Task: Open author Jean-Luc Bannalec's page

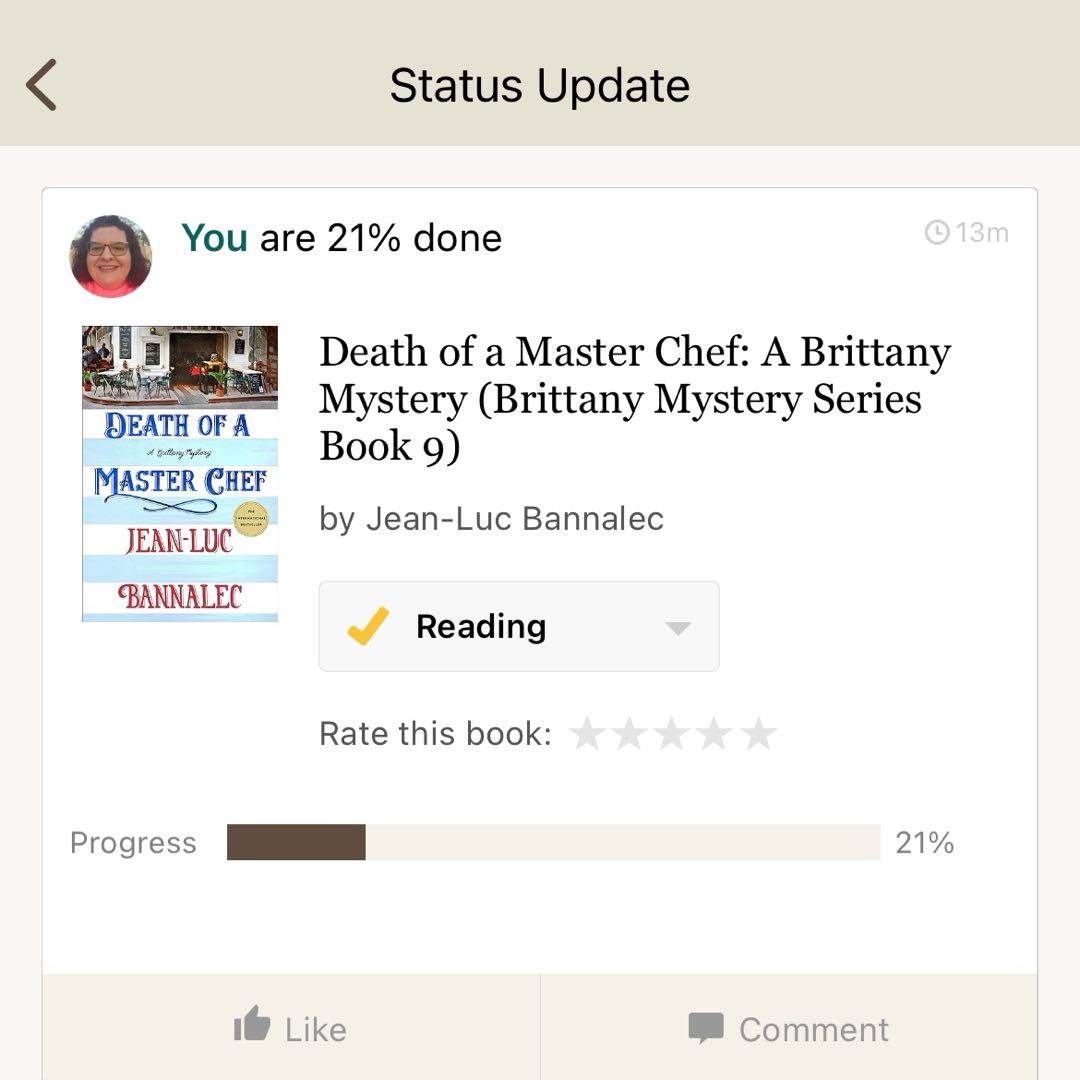Action: click(x=514, y=519)
